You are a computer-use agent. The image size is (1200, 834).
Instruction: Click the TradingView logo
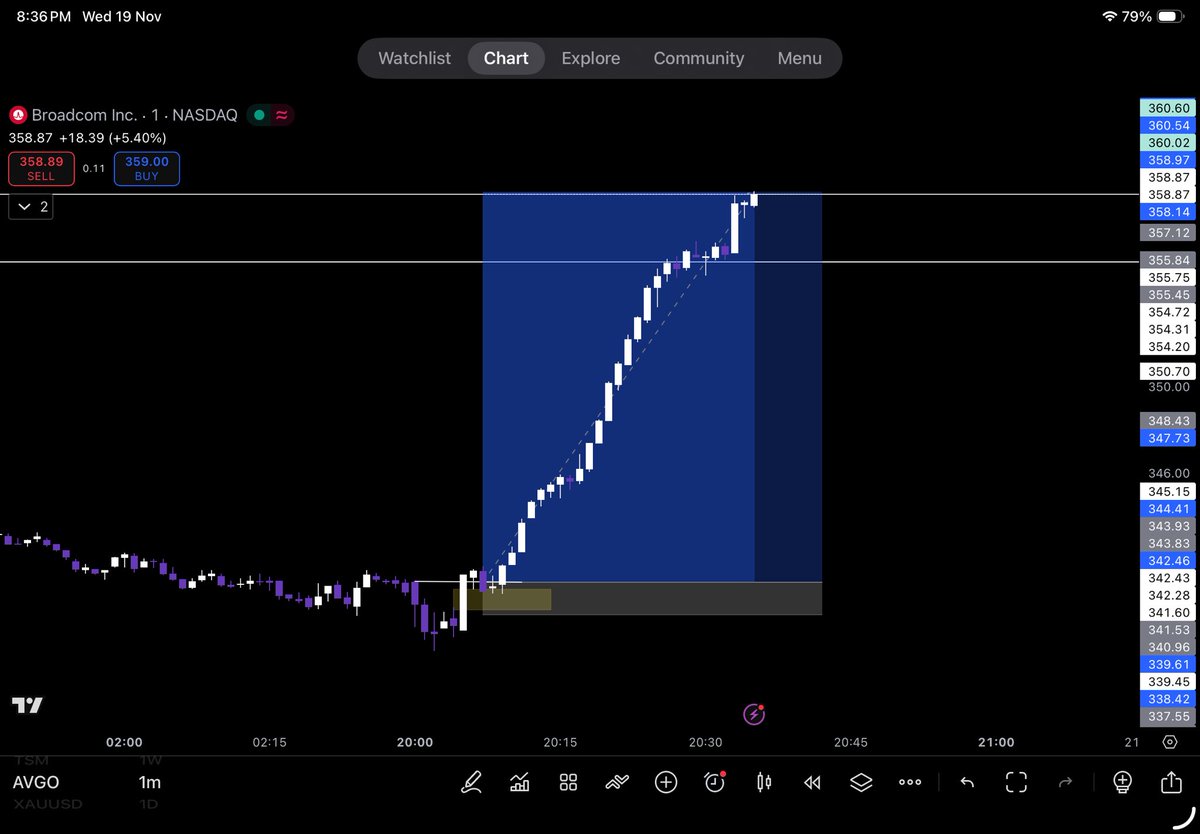tap(27, 705)
